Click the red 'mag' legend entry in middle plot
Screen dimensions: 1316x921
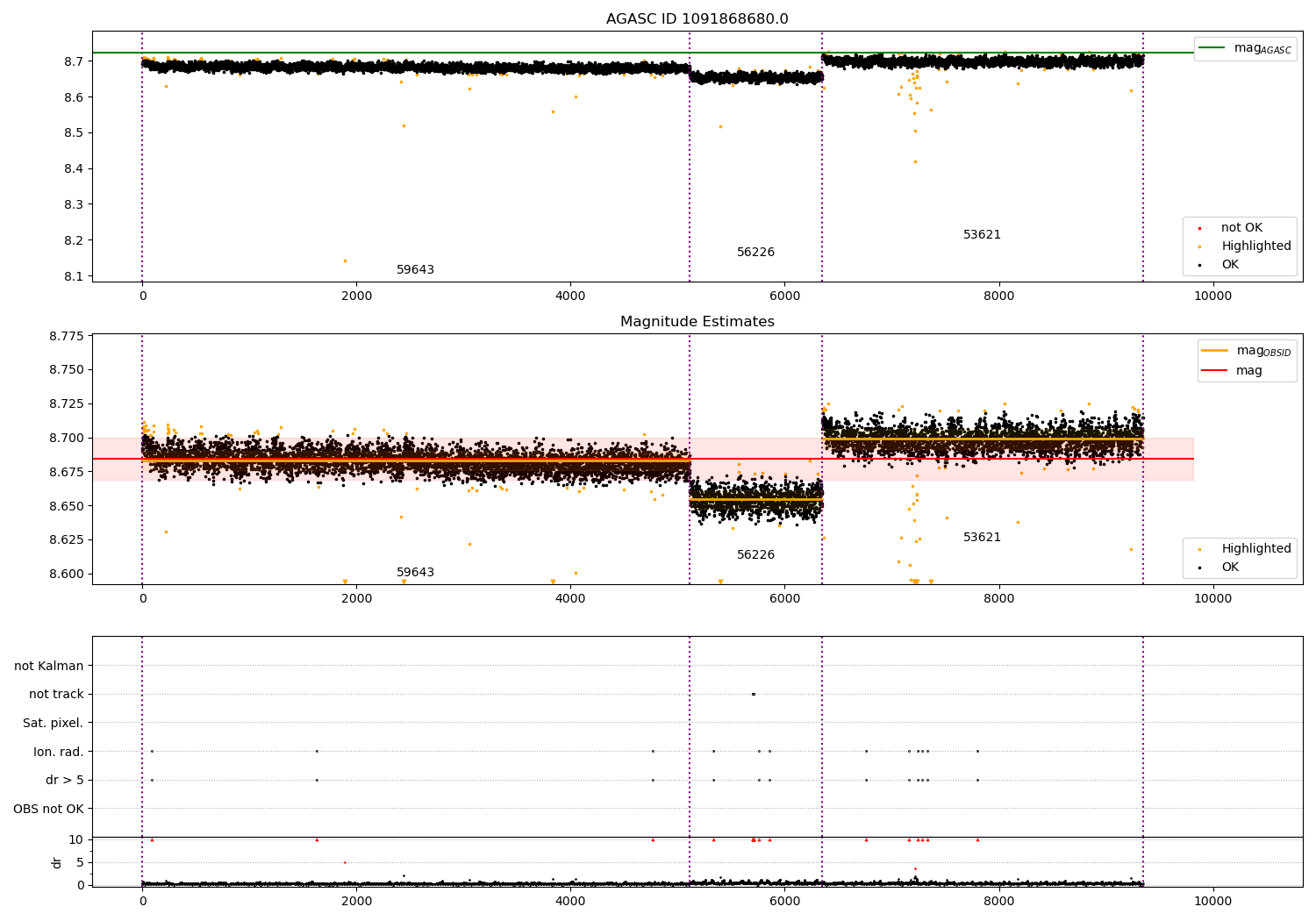[1233, 371]
